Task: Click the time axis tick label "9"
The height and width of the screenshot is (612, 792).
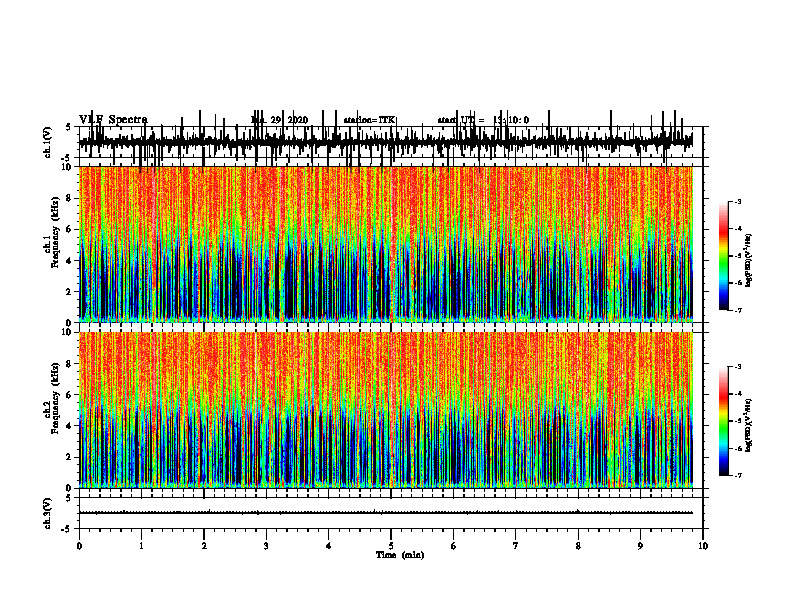Action: coord(640,546)
